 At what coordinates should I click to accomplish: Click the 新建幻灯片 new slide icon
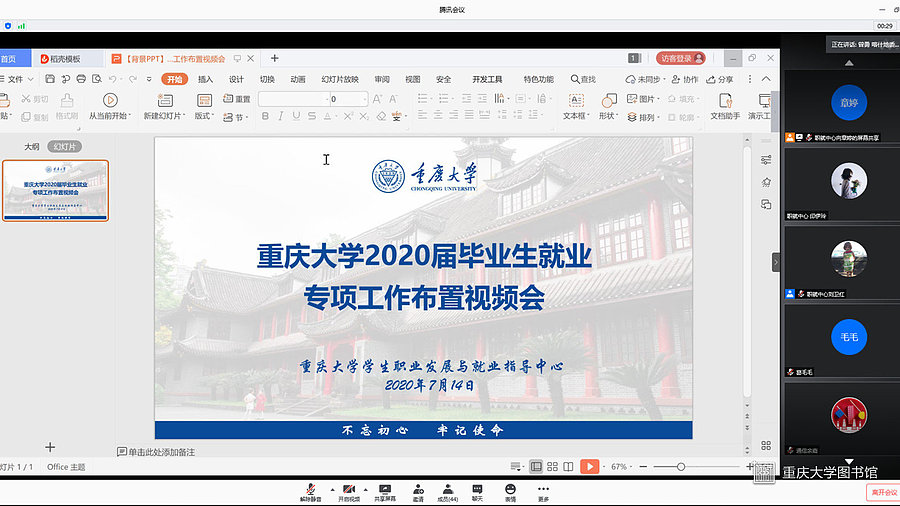point(165,100)
